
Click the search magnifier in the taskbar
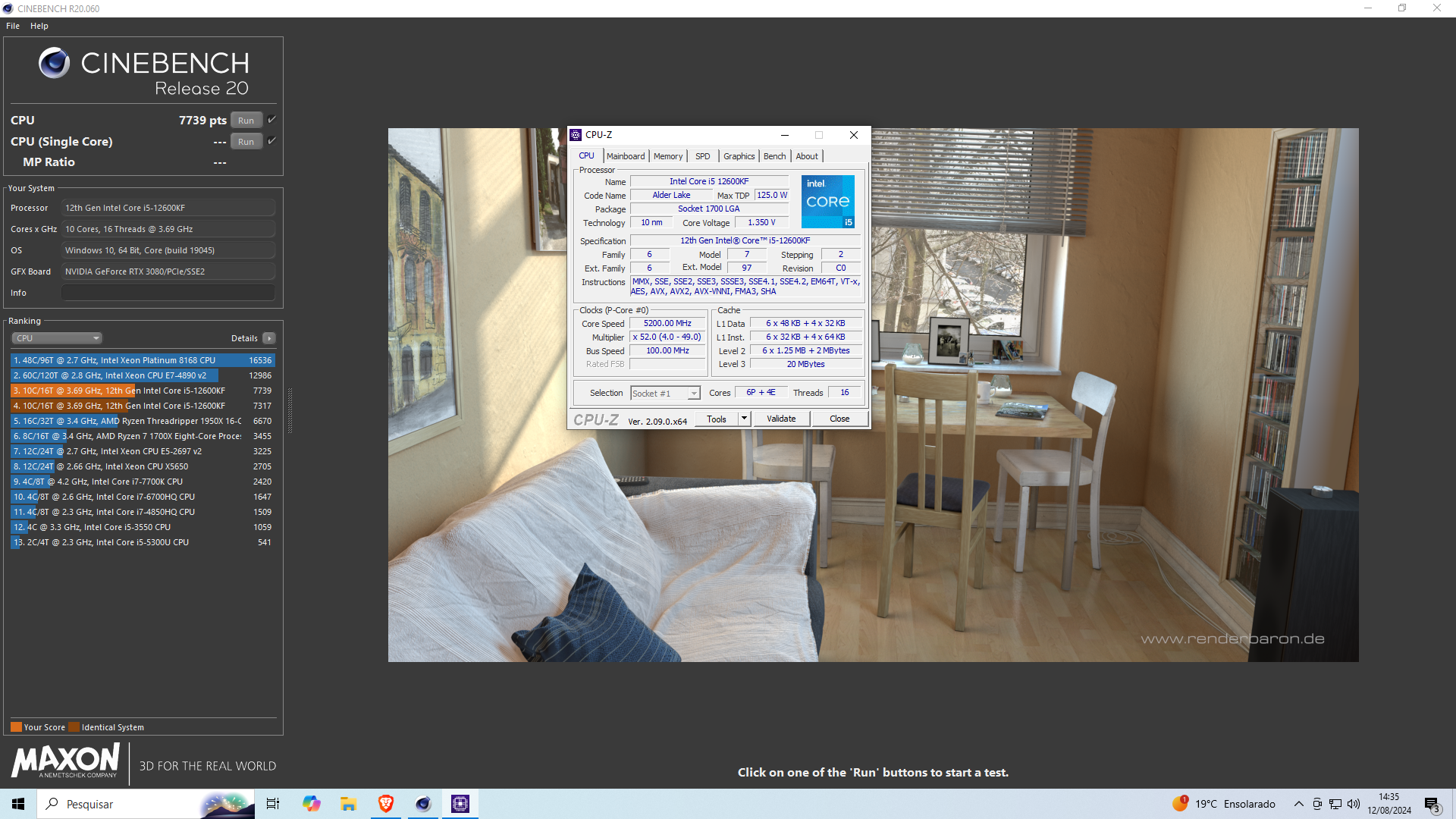pos(52,804)
